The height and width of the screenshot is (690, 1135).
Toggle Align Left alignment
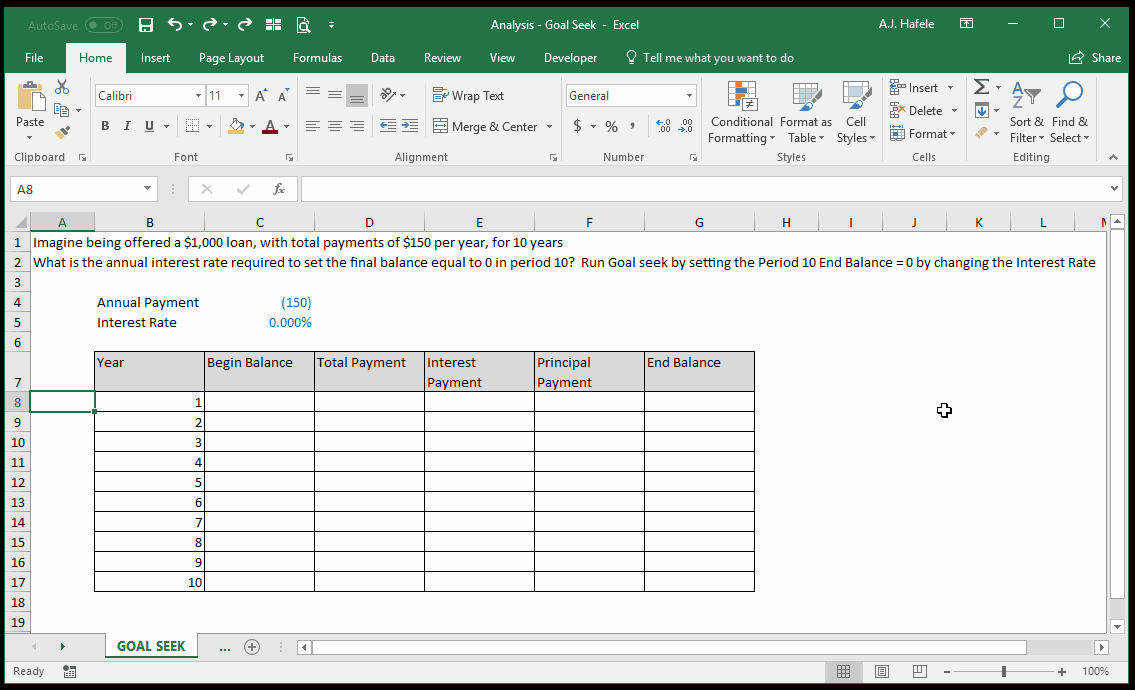tap(313, 126)
